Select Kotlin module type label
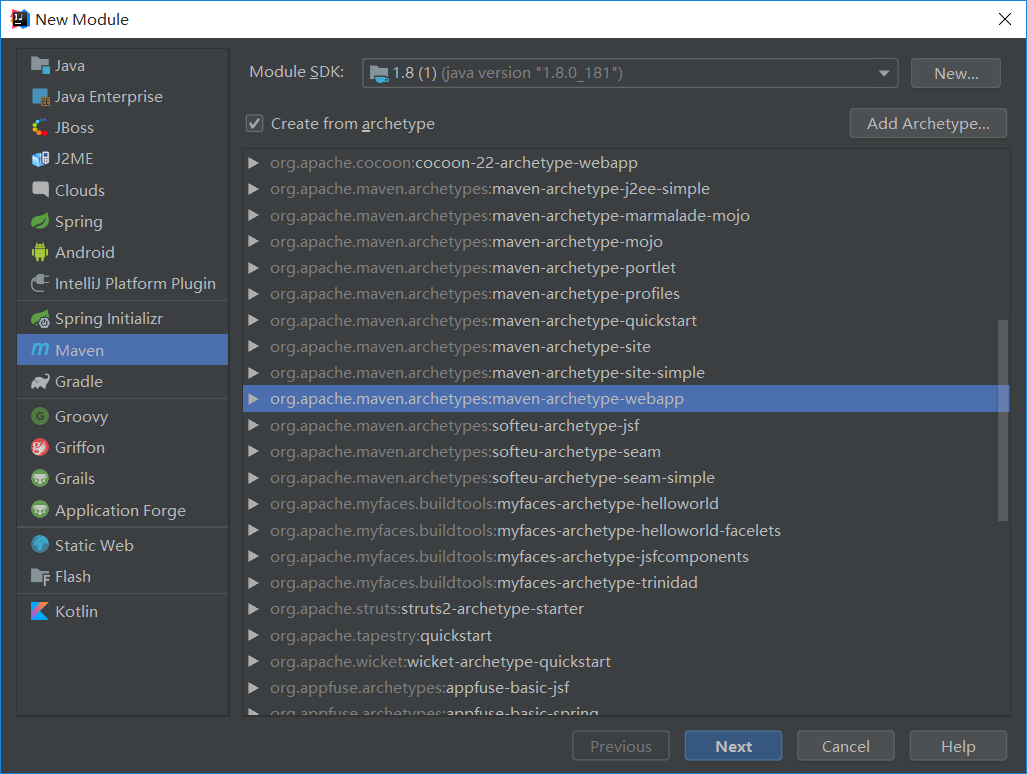This screenshot has height=774, width=1027. (77, 611)
